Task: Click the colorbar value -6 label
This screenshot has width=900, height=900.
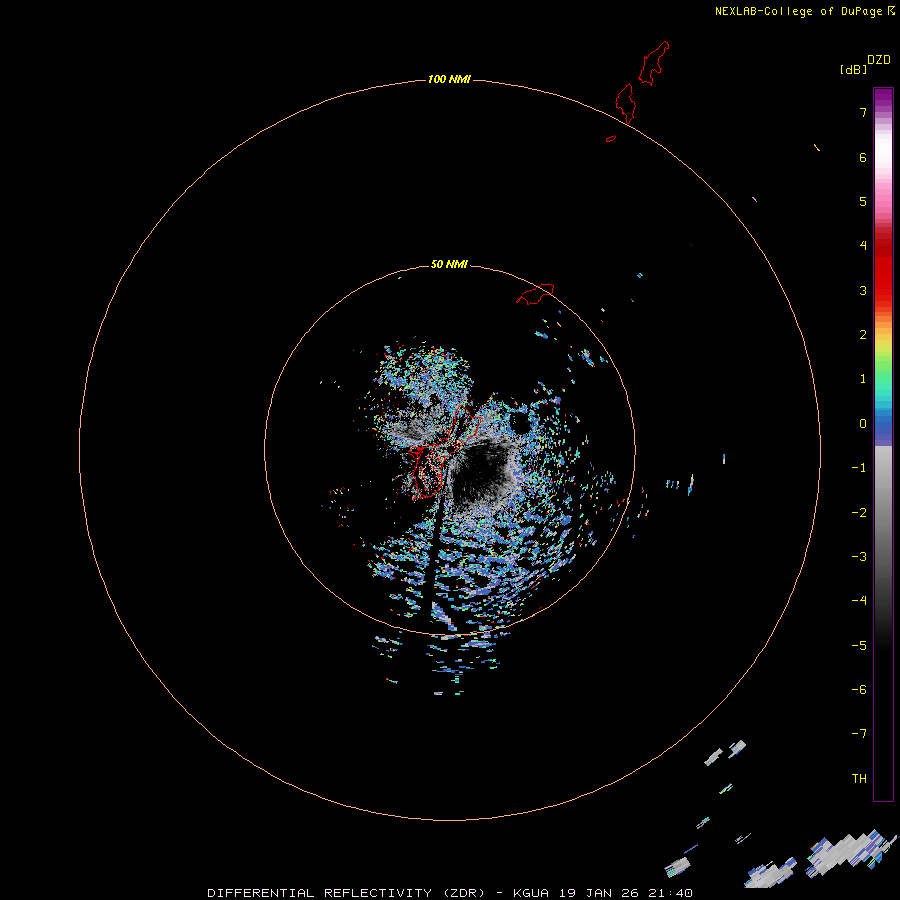Action: [859, 690]
